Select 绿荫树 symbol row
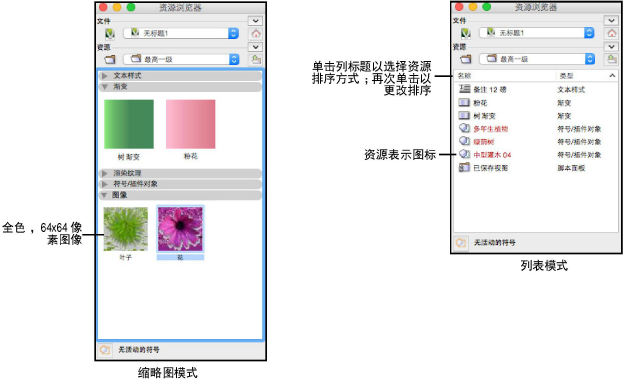Screen dimensions: 623x379 coord(536,141)
